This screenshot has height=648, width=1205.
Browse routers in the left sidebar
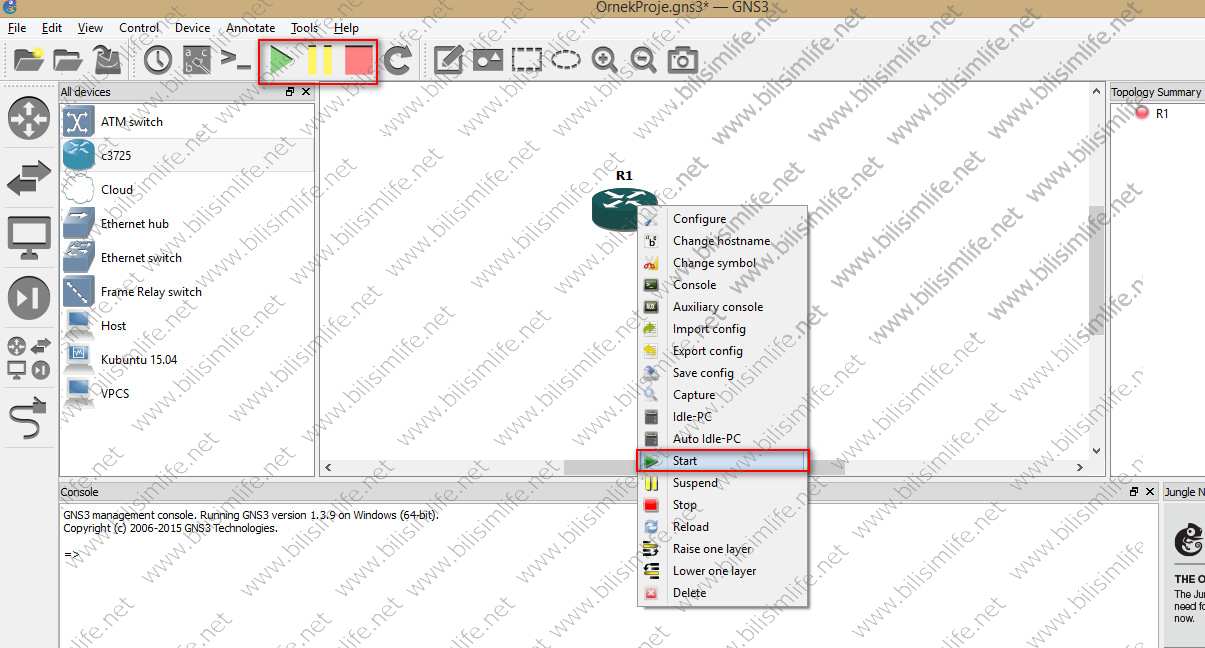29,118
